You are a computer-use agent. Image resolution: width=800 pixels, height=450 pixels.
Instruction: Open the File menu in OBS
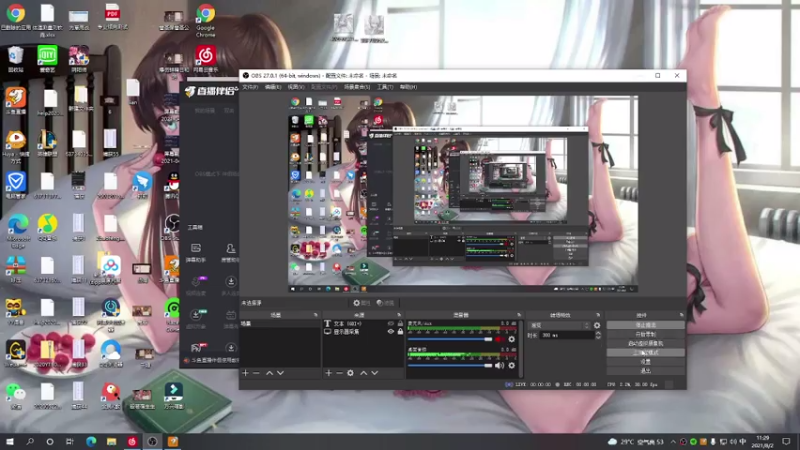pyautogui.click(x=250, y=87)
